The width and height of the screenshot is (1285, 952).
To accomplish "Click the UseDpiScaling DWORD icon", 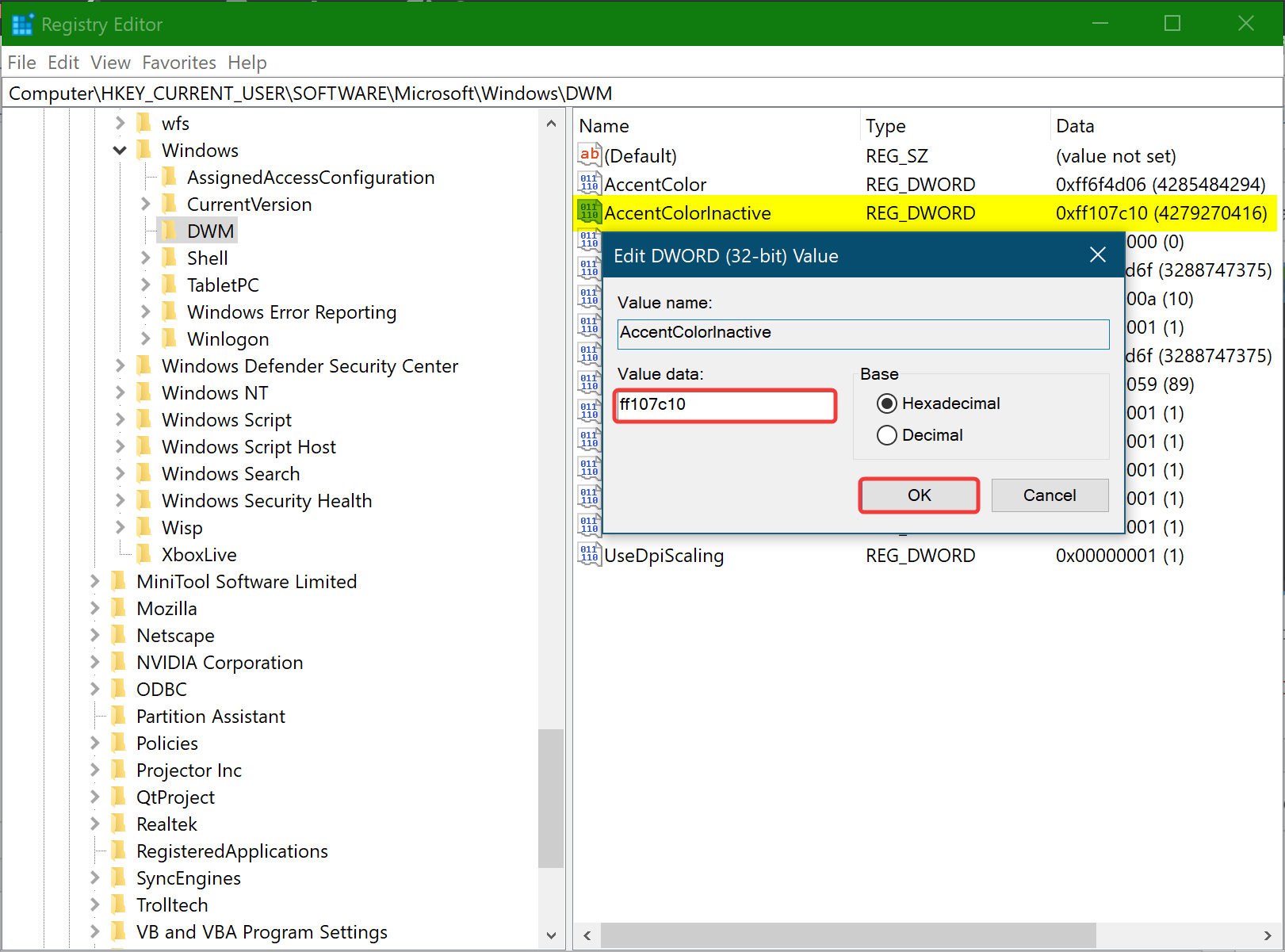I will tap(589, 555).
